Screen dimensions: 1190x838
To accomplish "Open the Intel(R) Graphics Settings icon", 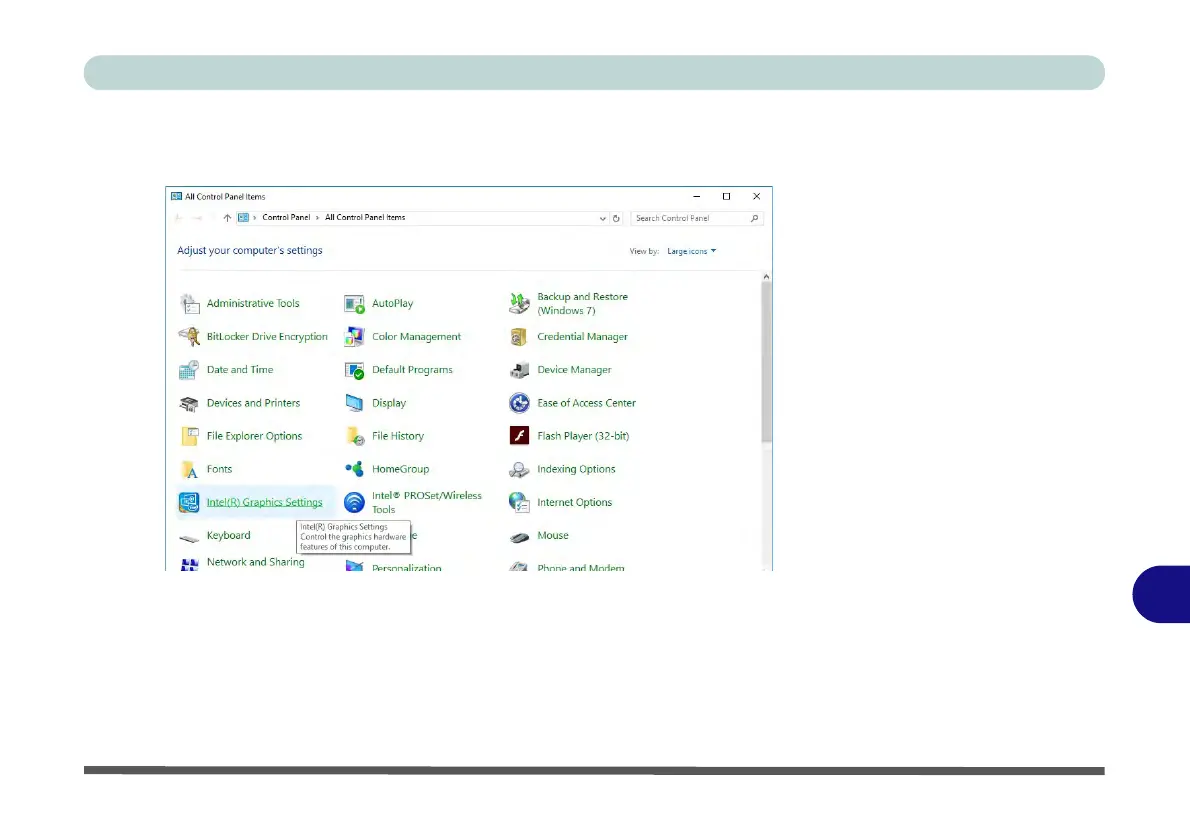I will coord(189,502).
